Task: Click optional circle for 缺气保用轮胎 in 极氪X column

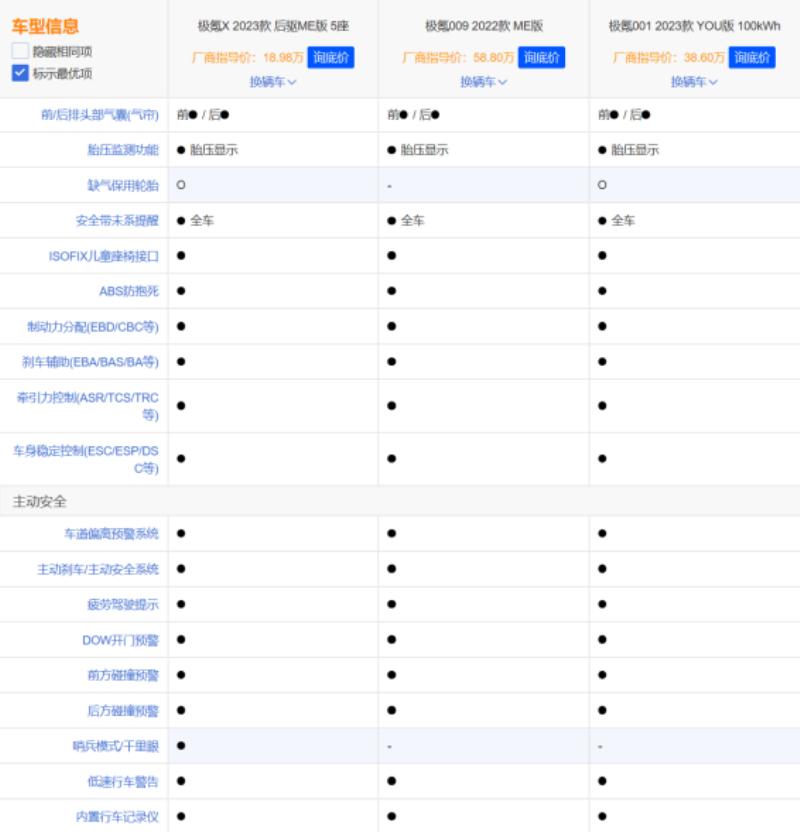Action: (181, 185)
